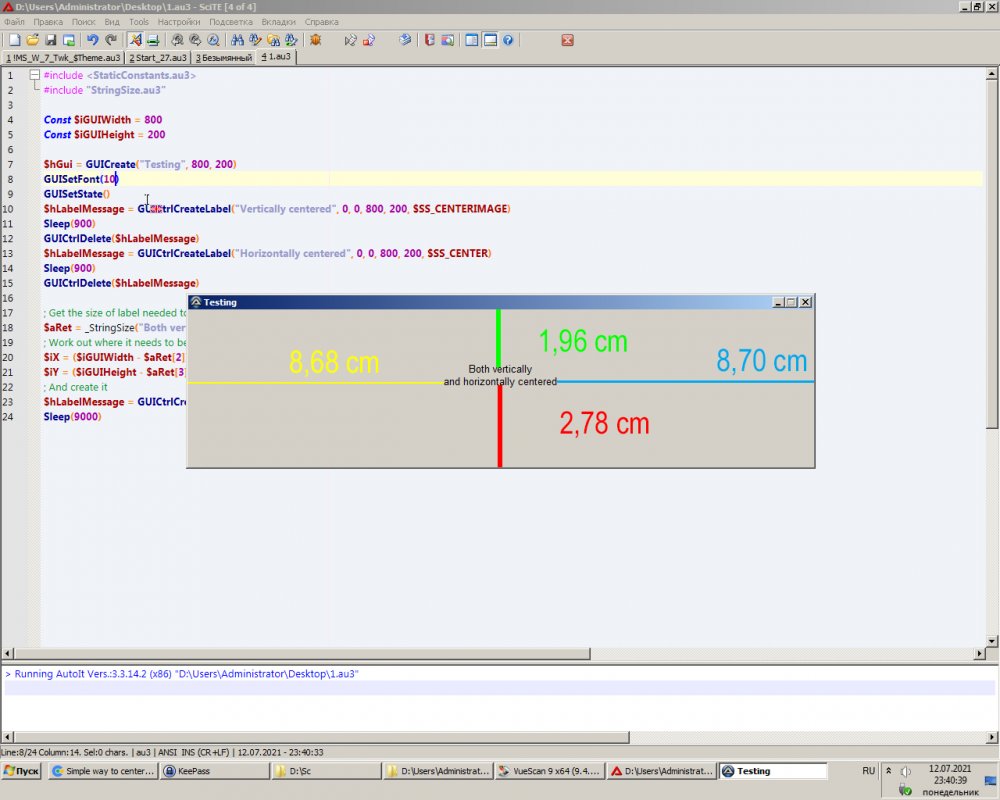Viewport: 1000px width, 800px height.
Task: Open the Tools menu
Action: click(139, 22)
